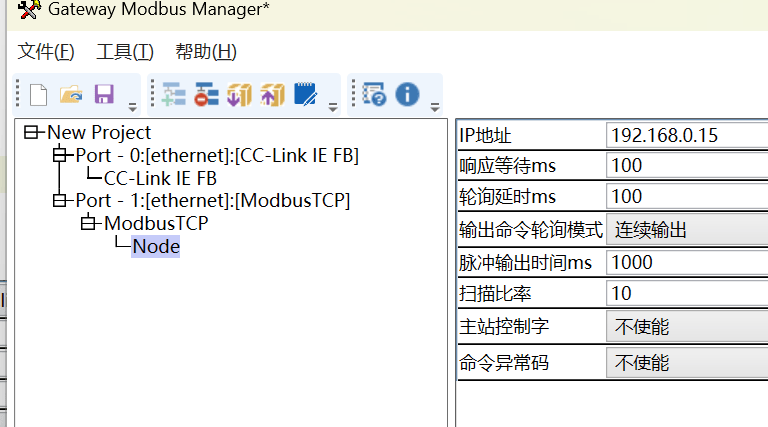Screen dimensions: 768x427
Task: Select the CC-Link IE FB child node
Action: [x=160, y=178]
